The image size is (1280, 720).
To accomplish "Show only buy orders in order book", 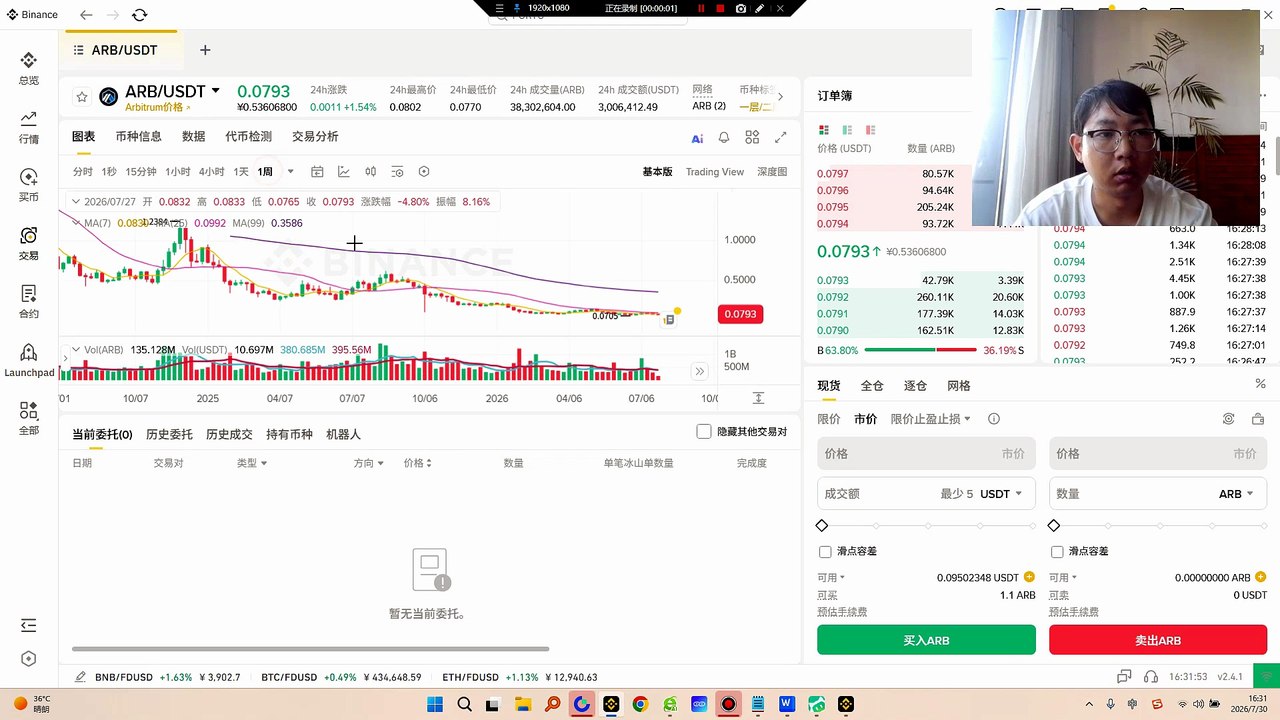I will (847, 130).
